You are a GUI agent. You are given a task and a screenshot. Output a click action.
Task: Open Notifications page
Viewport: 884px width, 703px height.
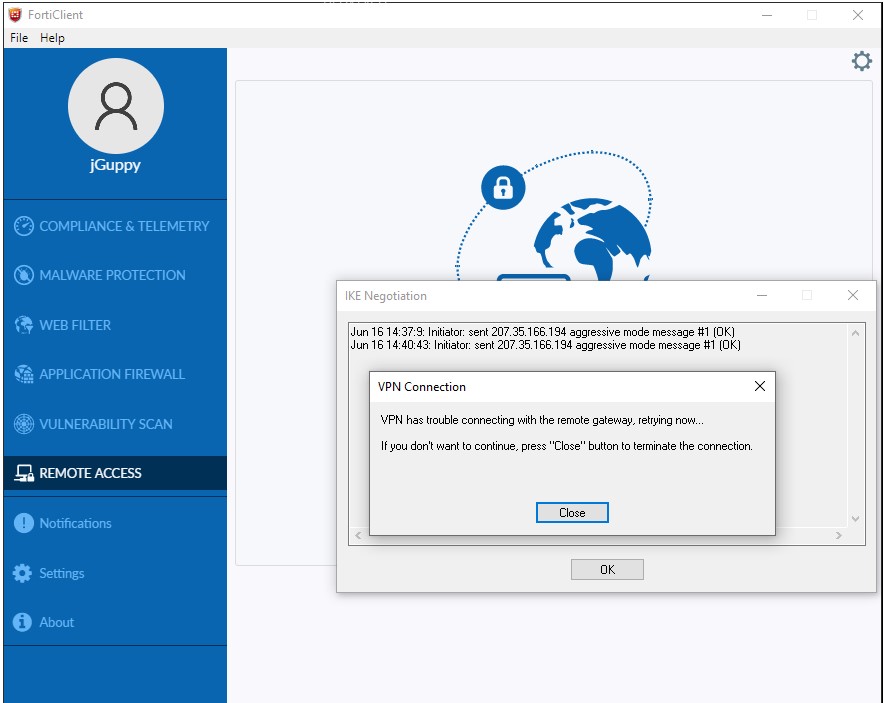click(x=115, y=523)
